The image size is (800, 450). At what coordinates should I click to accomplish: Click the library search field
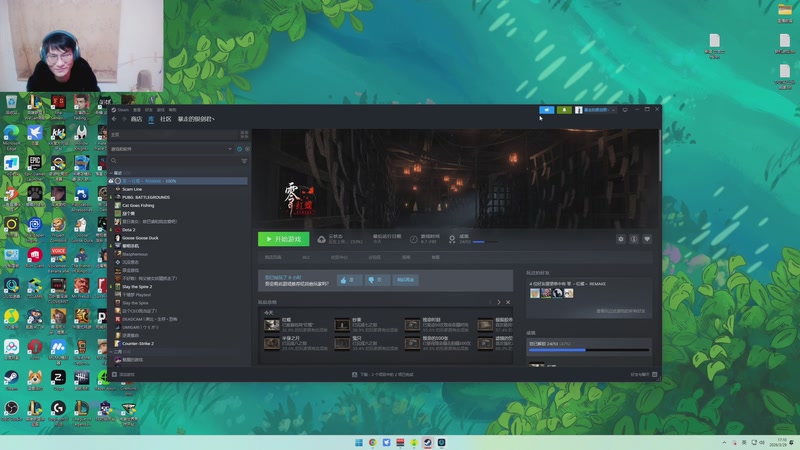pos(174,161)
